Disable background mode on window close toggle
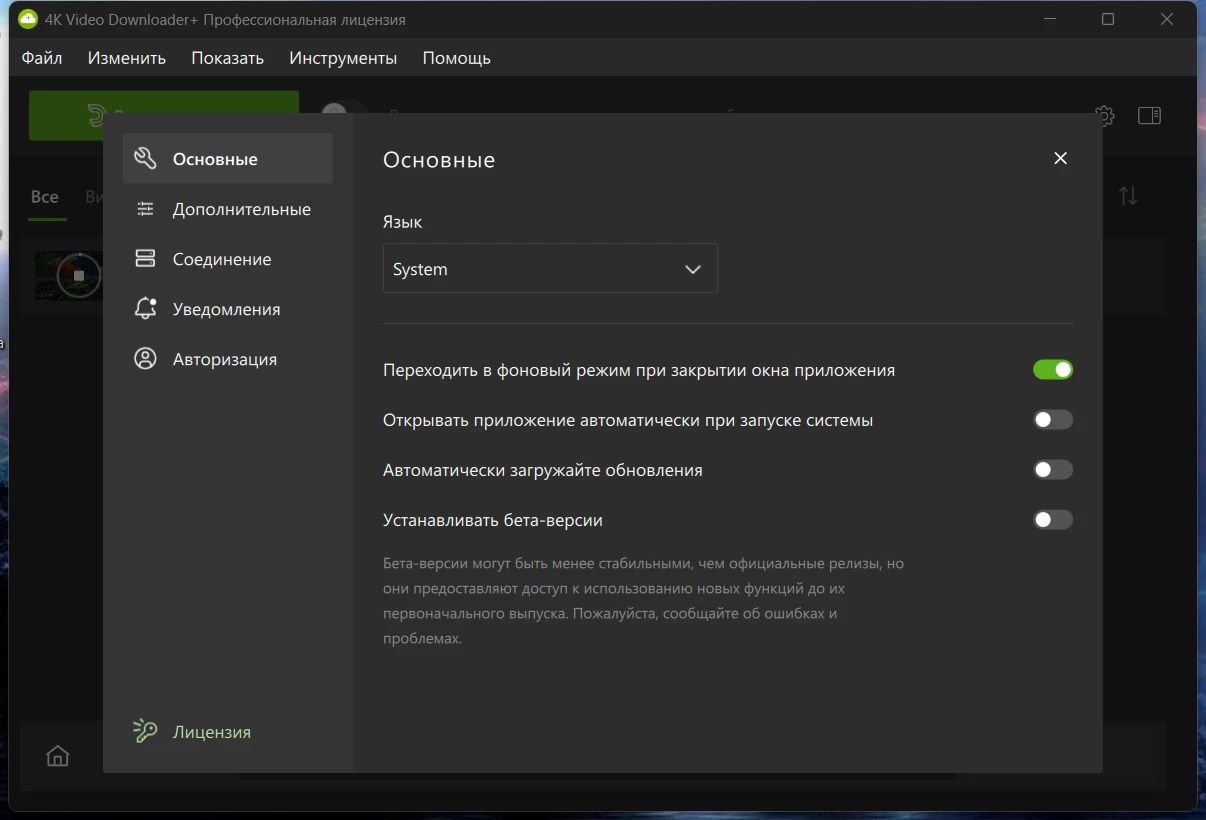The image size is (1206, 820). [x=1052, y=370]
